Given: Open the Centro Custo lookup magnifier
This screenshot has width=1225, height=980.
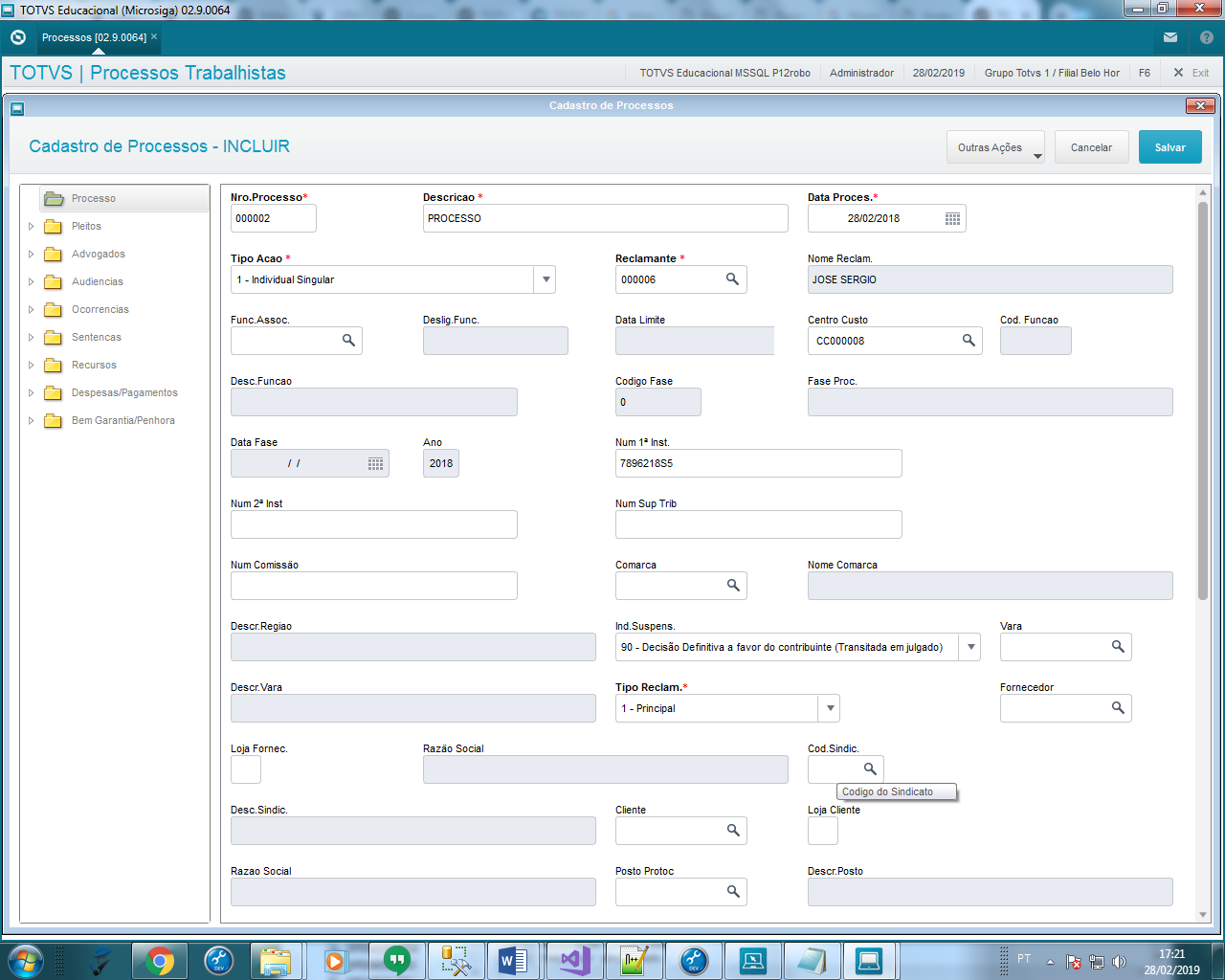Looking at the screenshot, I should tap(969, 341).
